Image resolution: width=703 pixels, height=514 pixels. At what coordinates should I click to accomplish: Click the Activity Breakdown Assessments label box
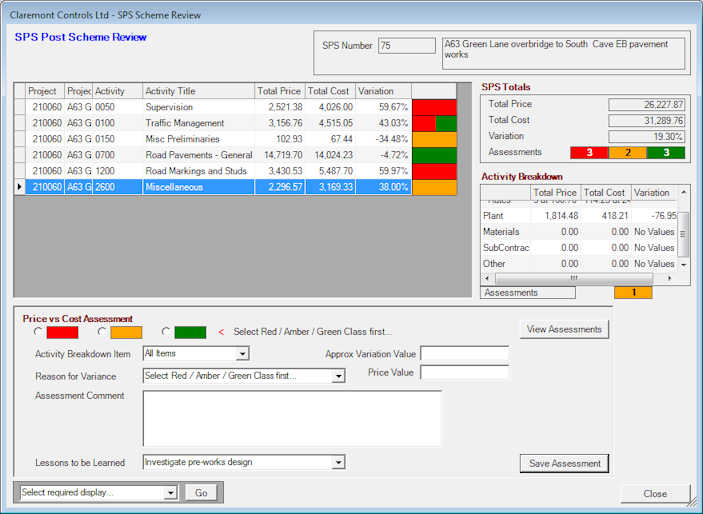pos(528,292)
